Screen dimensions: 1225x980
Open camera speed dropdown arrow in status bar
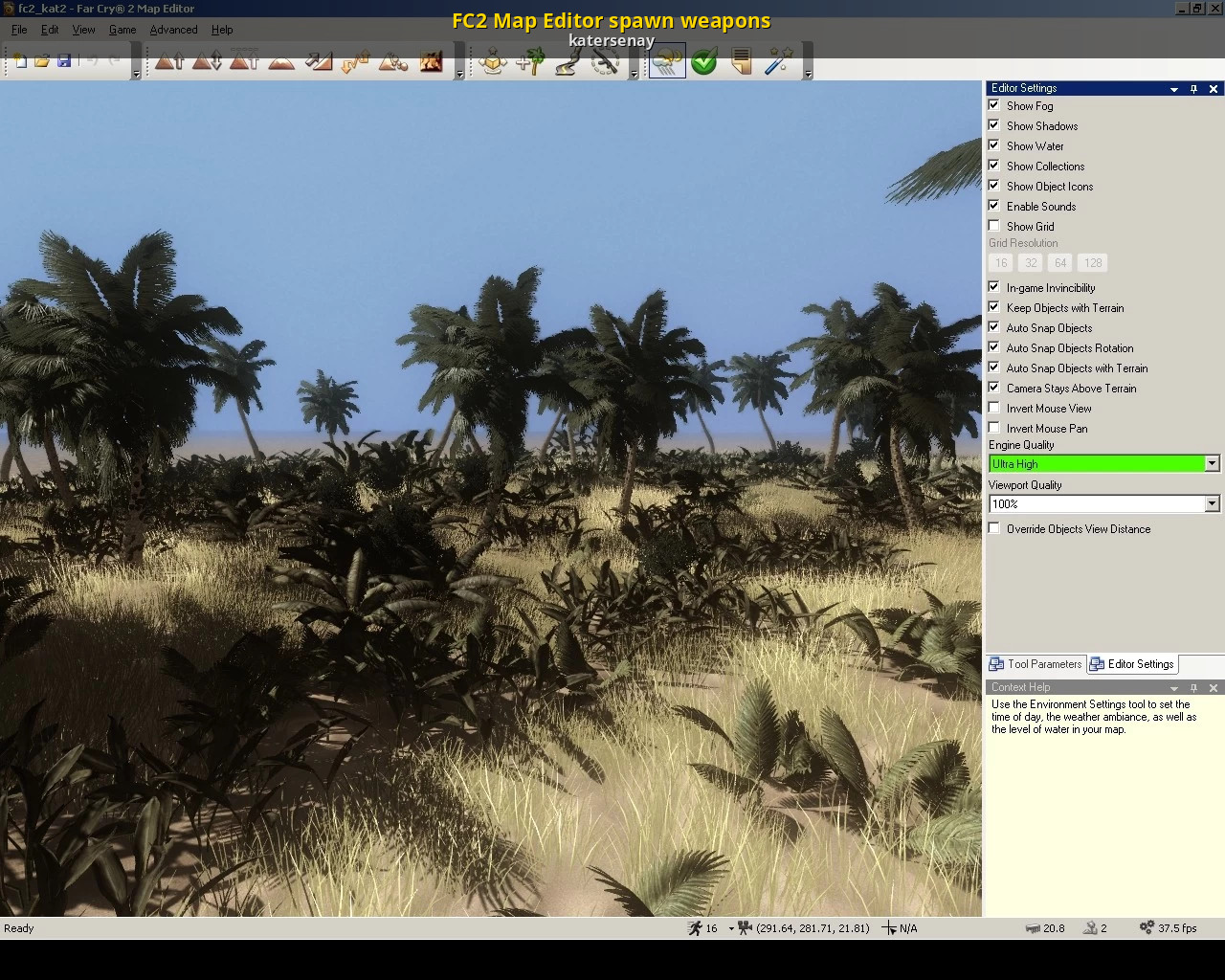(x=731, y=928)
